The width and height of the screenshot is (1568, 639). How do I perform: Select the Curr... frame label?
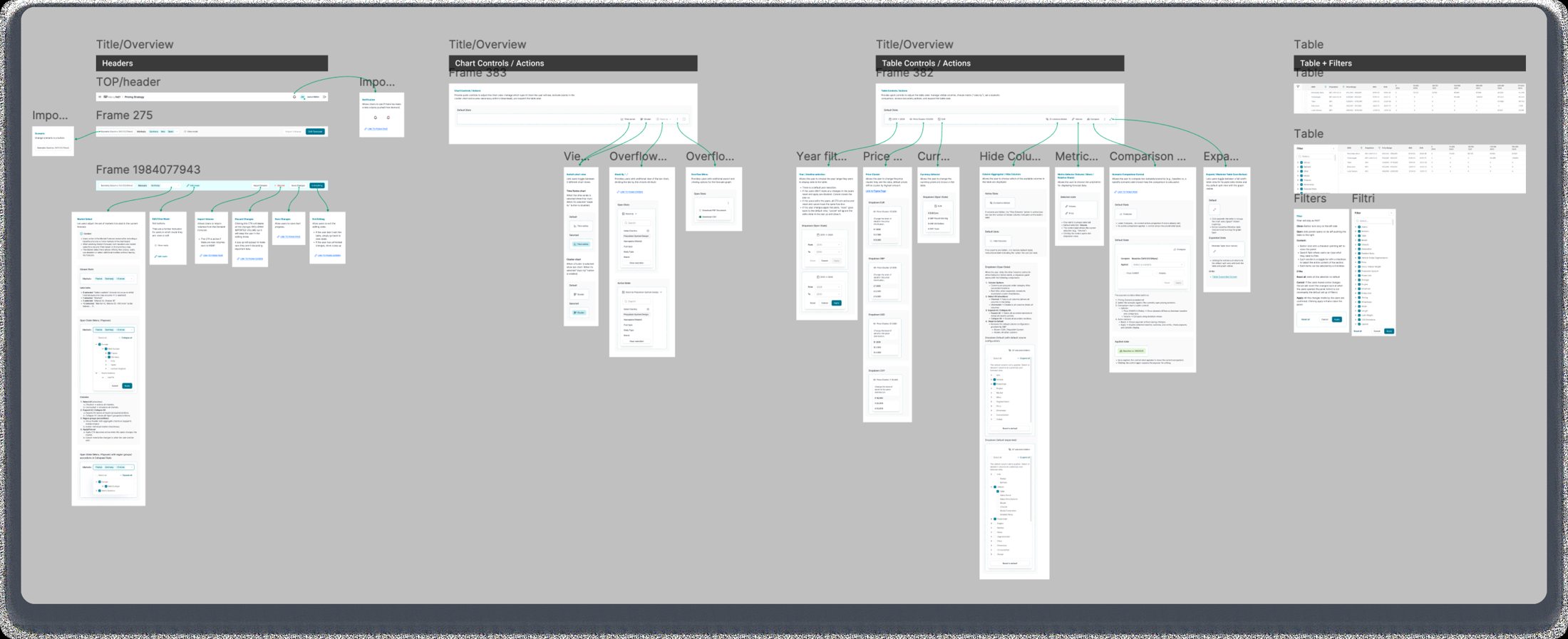click(x=934, y=156)
